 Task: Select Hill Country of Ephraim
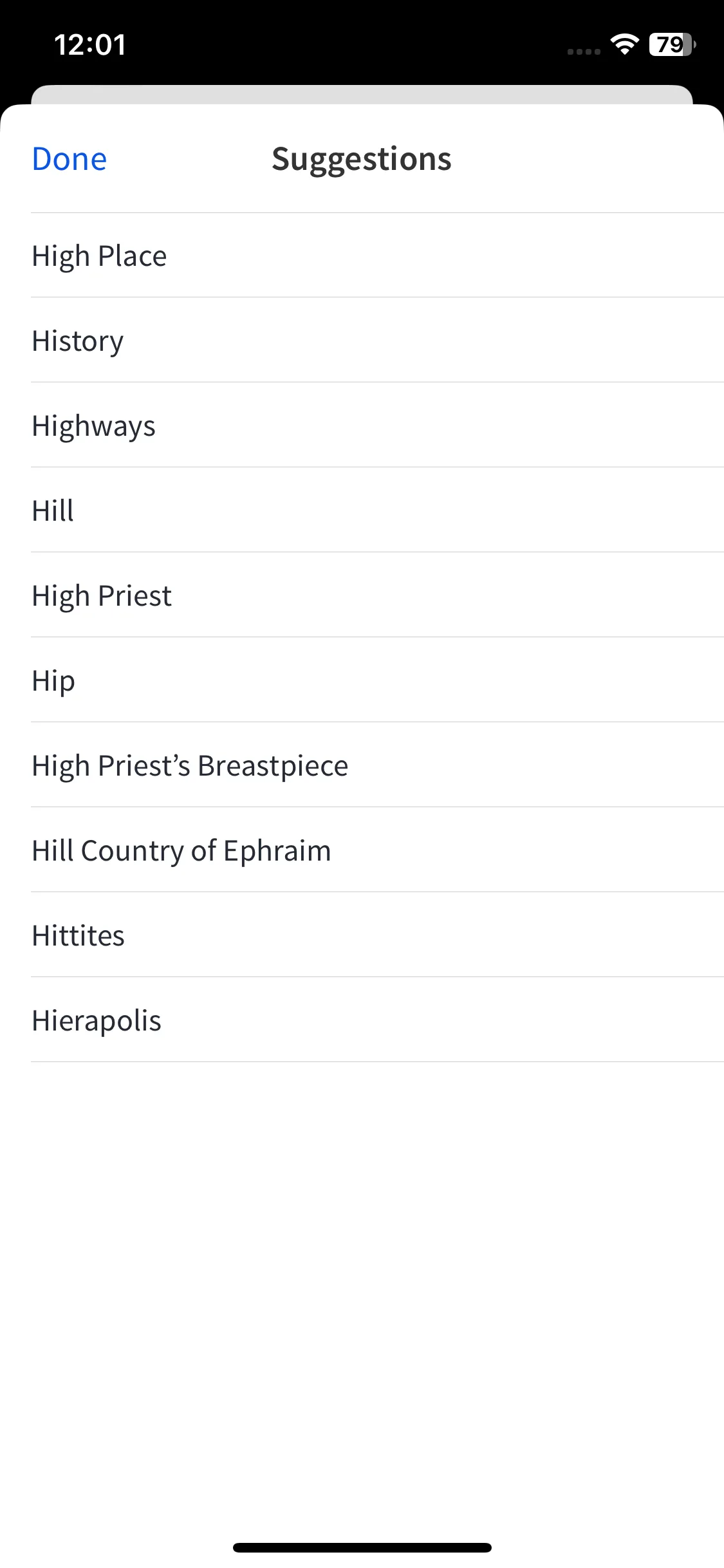pos(377,850)
